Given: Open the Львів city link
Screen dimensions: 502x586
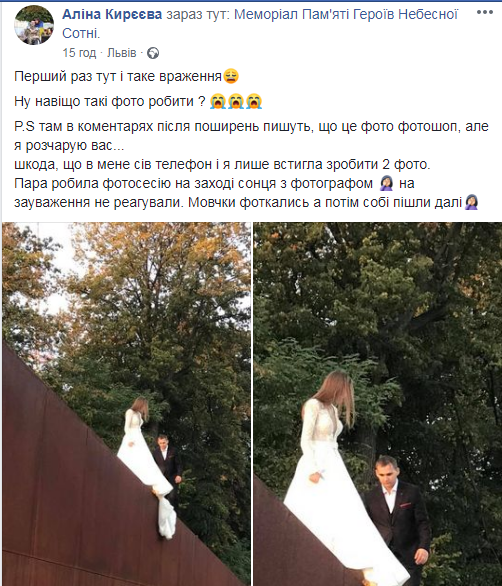Looking at the screenshot, I should pyautogui.click(x=121, y=53).
